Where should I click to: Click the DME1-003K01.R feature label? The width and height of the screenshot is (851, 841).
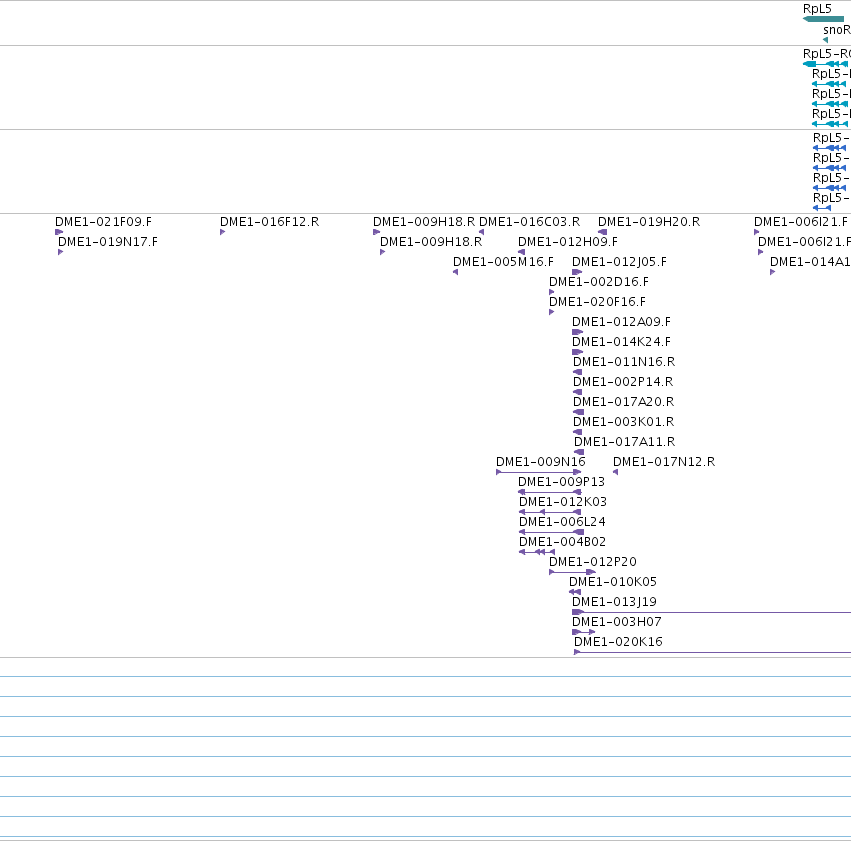[x=623, y=423]
